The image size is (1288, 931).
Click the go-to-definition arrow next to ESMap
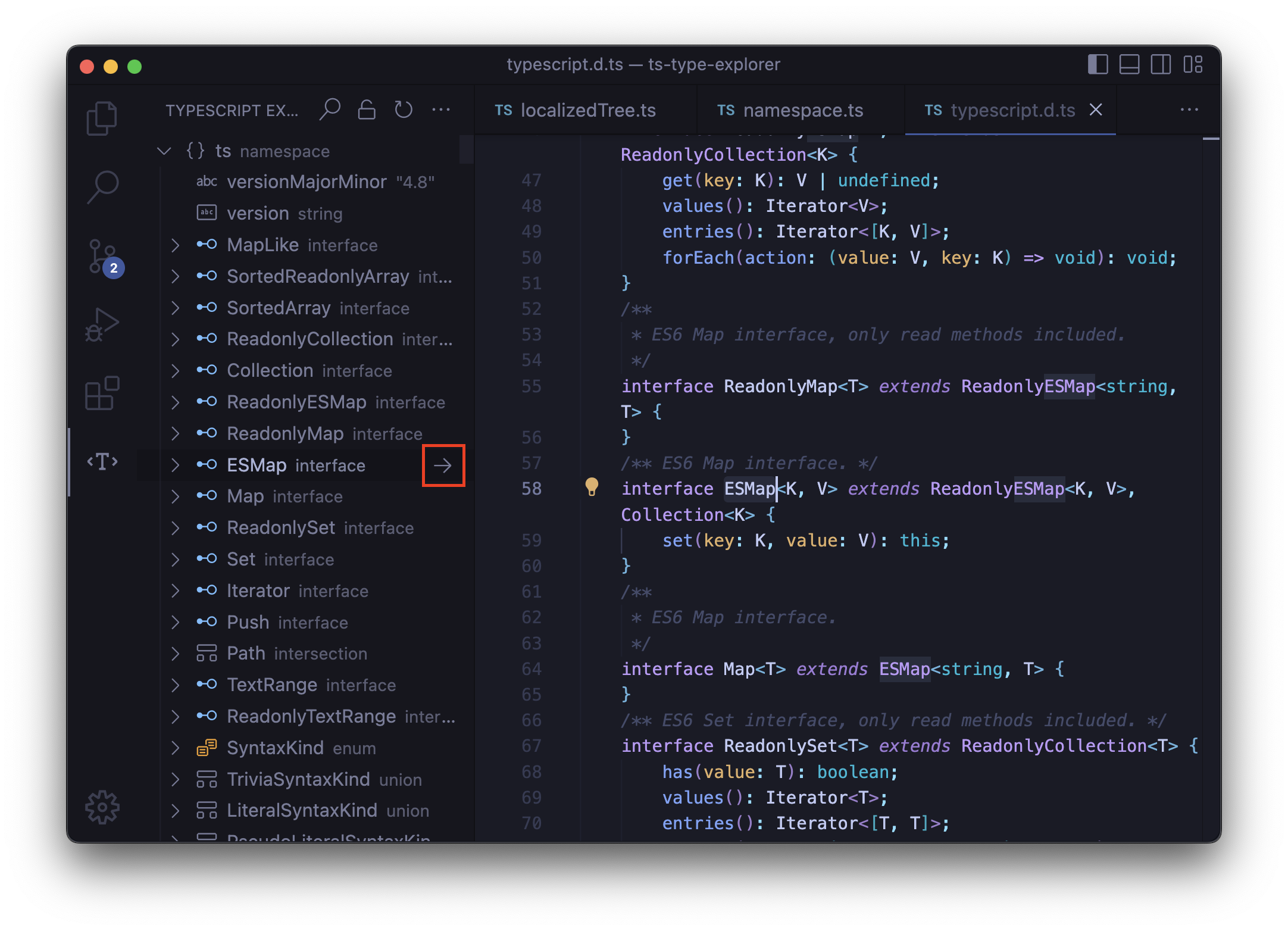(443, 465)
